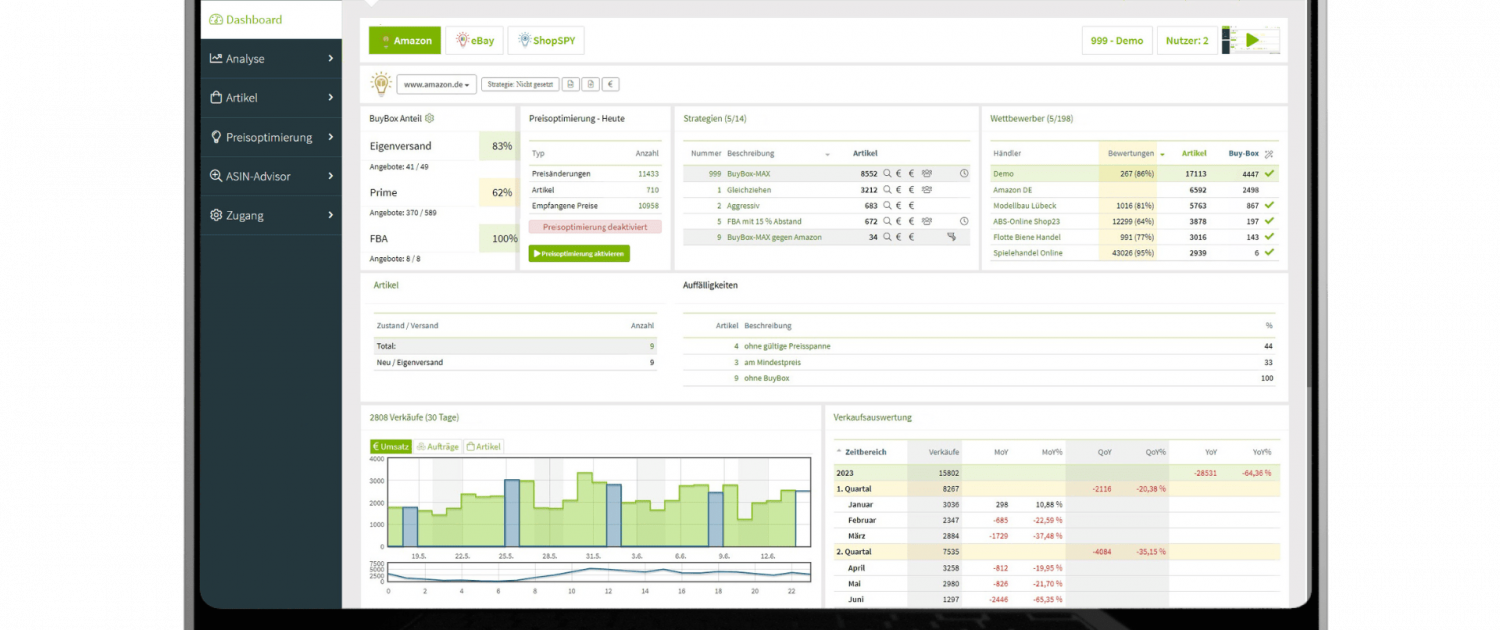
Task: Click the Preisänderungen count 11433
Action: coord(648,173)
